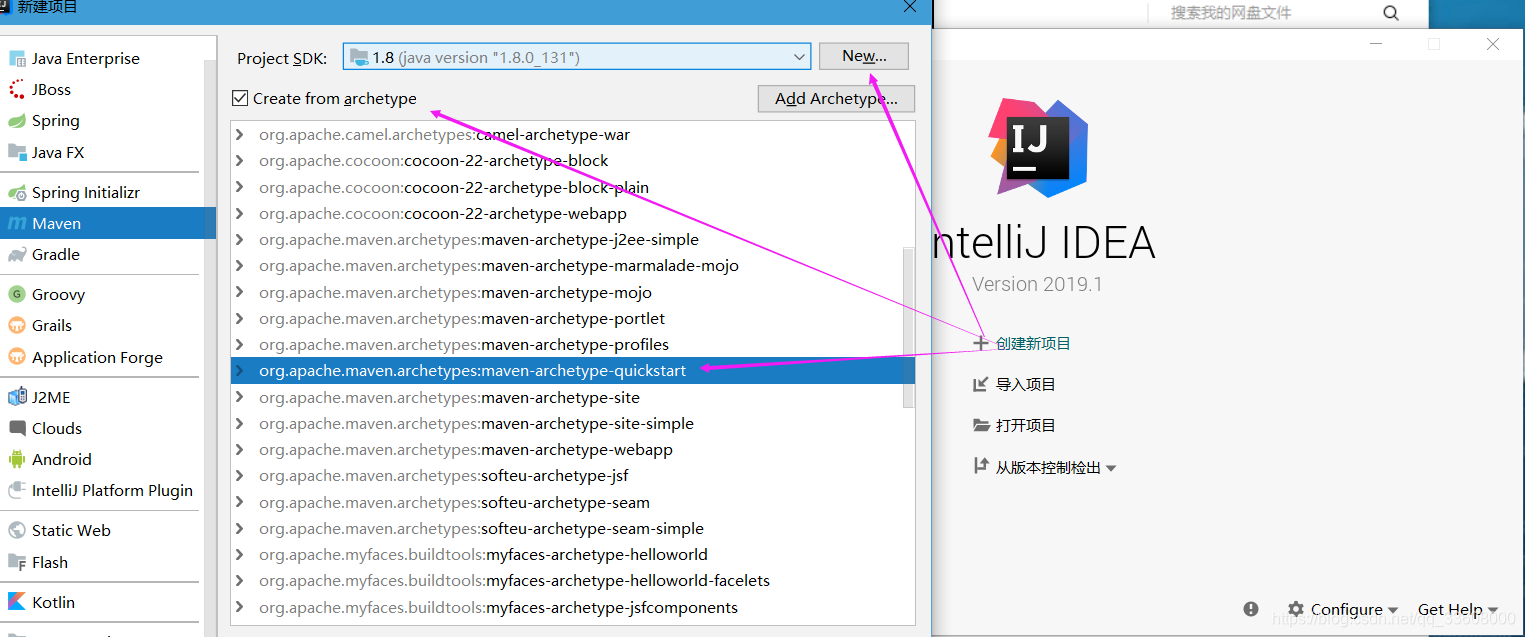This screenshot has width=1525, height=637.
Task: Select maven-archetype-mojo archetype row
Action: 567,292
